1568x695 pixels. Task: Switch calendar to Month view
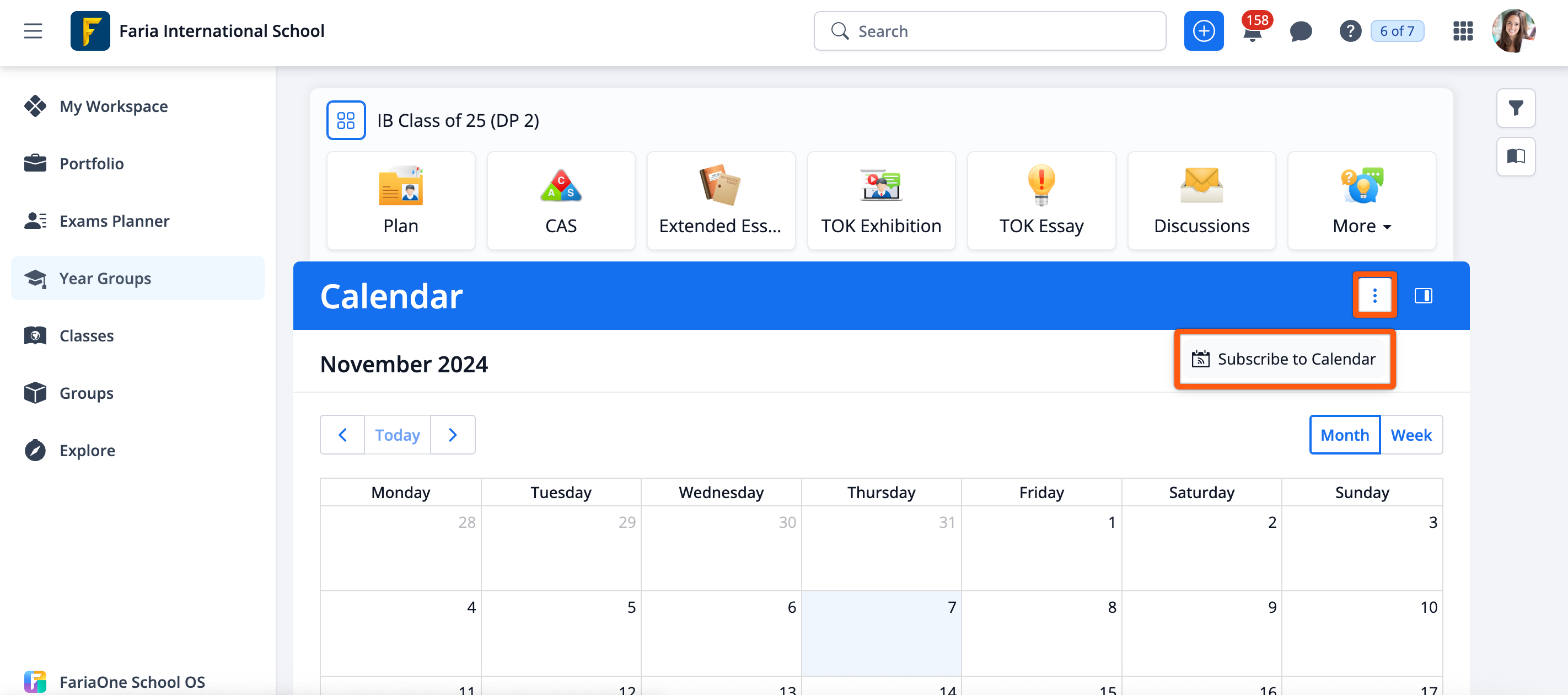pos(1344,435)
